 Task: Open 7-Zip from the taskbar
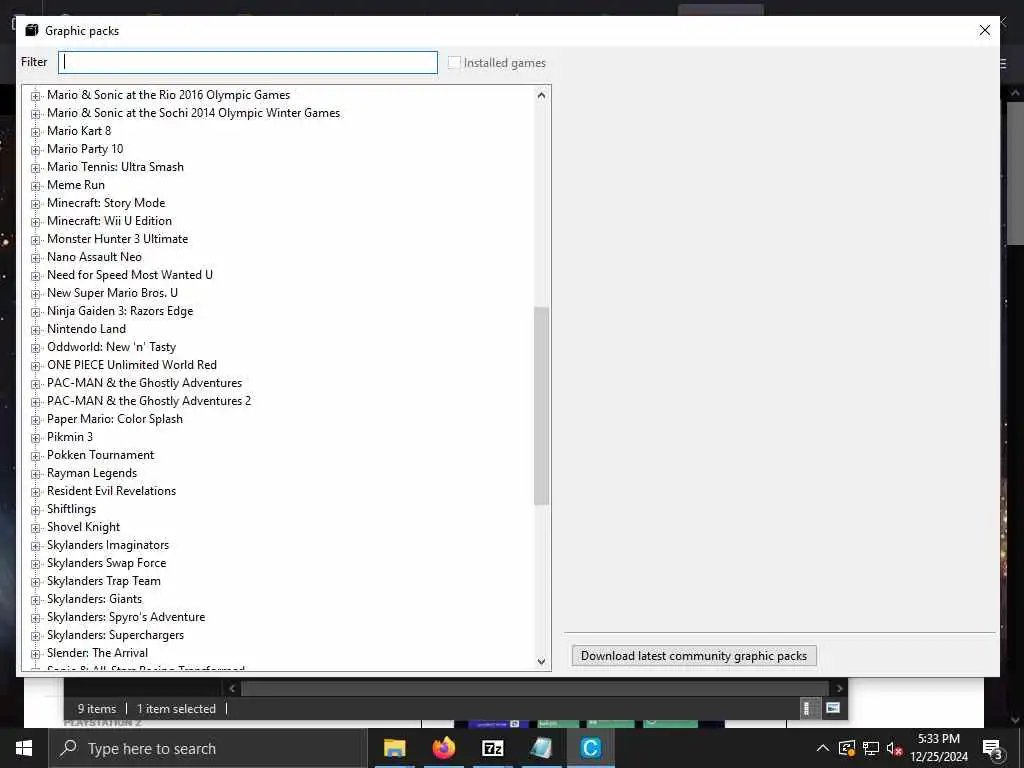point(492,748)
